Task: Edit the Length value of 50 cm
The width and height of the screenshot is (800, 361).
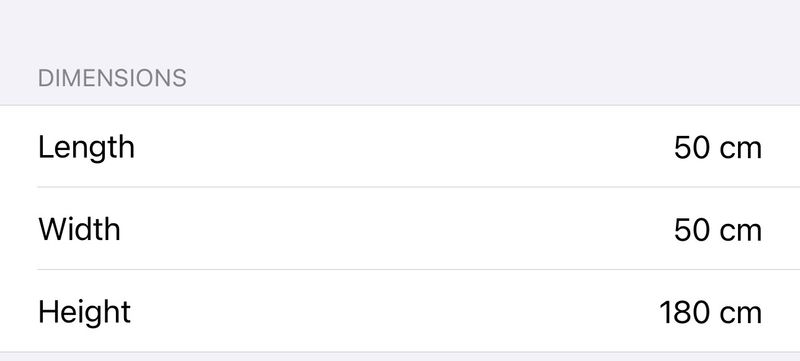Action: pyautogui.click(x=717, y=148)
